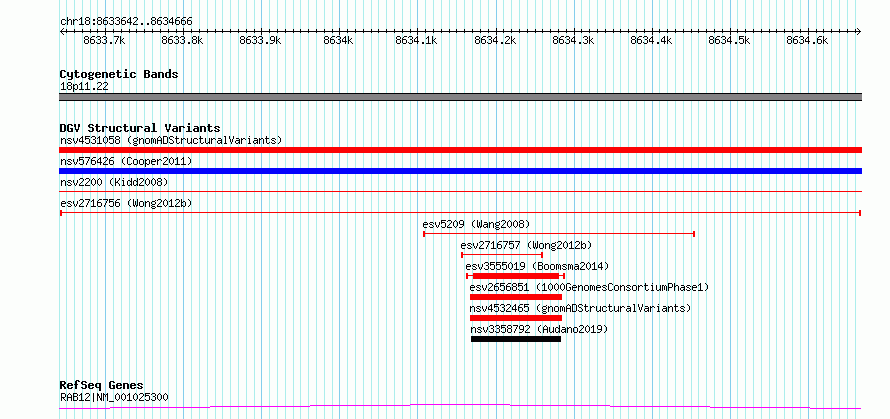This screenshot has width=890, height=419.
Task: Select the nsv4532465 red variant bar
Action: [x=516, y=318]
